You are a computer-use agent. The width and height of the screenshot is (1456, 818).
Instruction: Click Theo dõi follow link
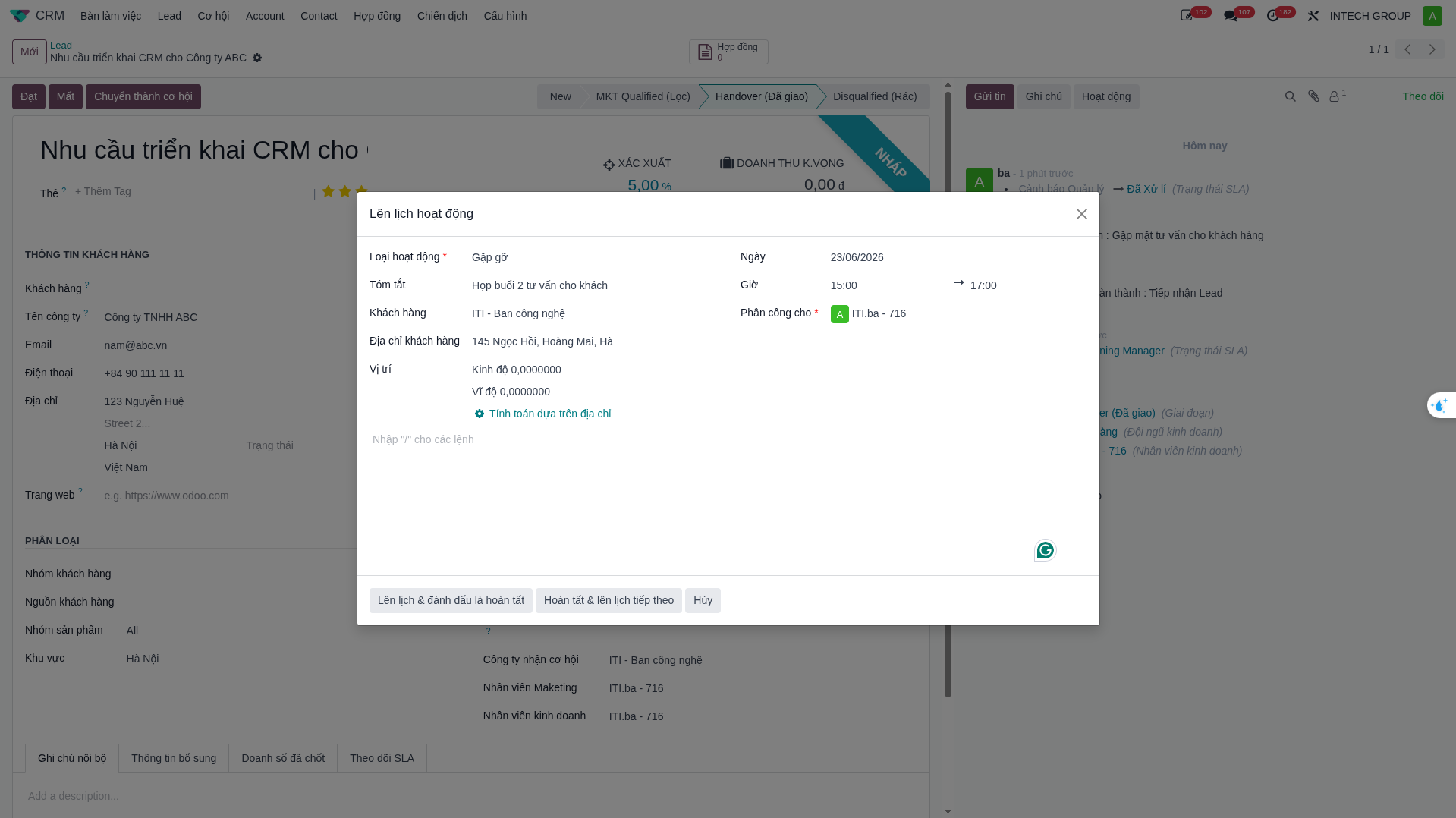click(x=1423, y=96)
